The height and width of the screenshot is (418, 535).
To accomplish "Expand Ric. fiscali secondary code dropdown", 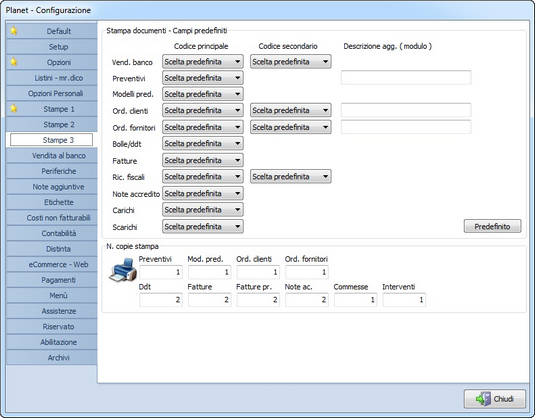I will tap(290, 176).
